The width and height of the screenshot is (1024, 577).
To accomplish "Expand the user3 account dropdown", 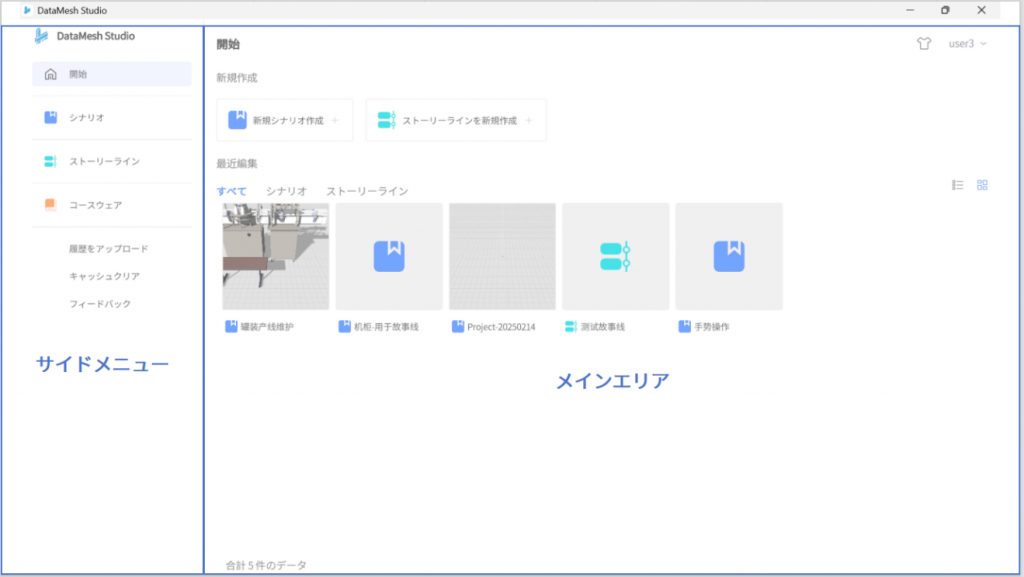I will (967, 44).
